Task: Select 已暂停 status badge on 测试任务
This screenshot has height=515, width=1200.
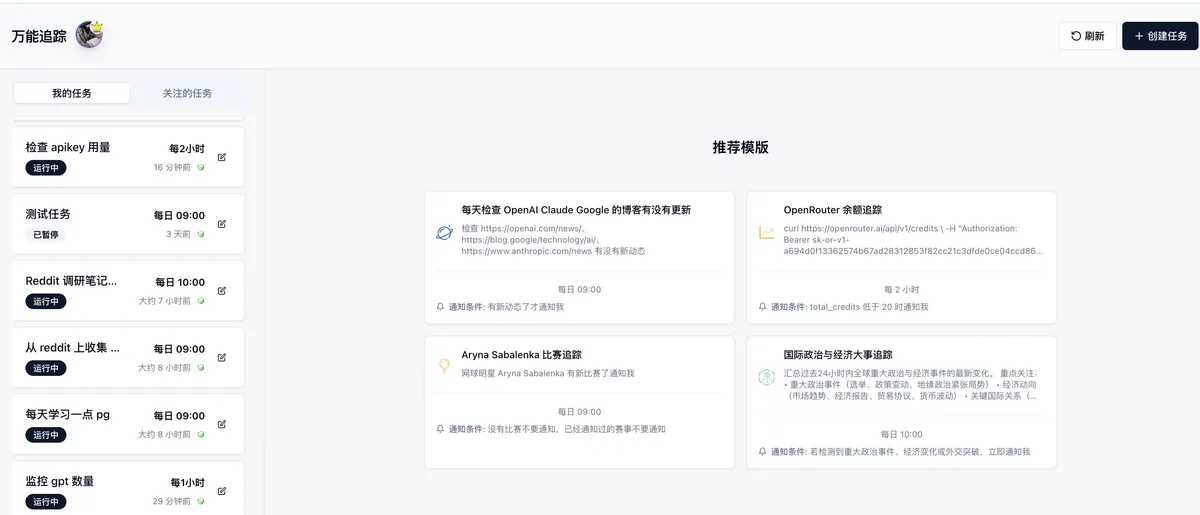Action: tap(46, 235)
